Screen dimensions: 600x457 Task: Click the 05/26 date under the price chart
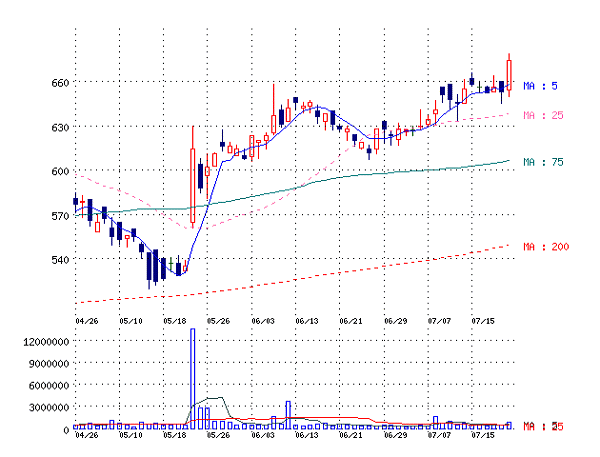pos(218,321)
